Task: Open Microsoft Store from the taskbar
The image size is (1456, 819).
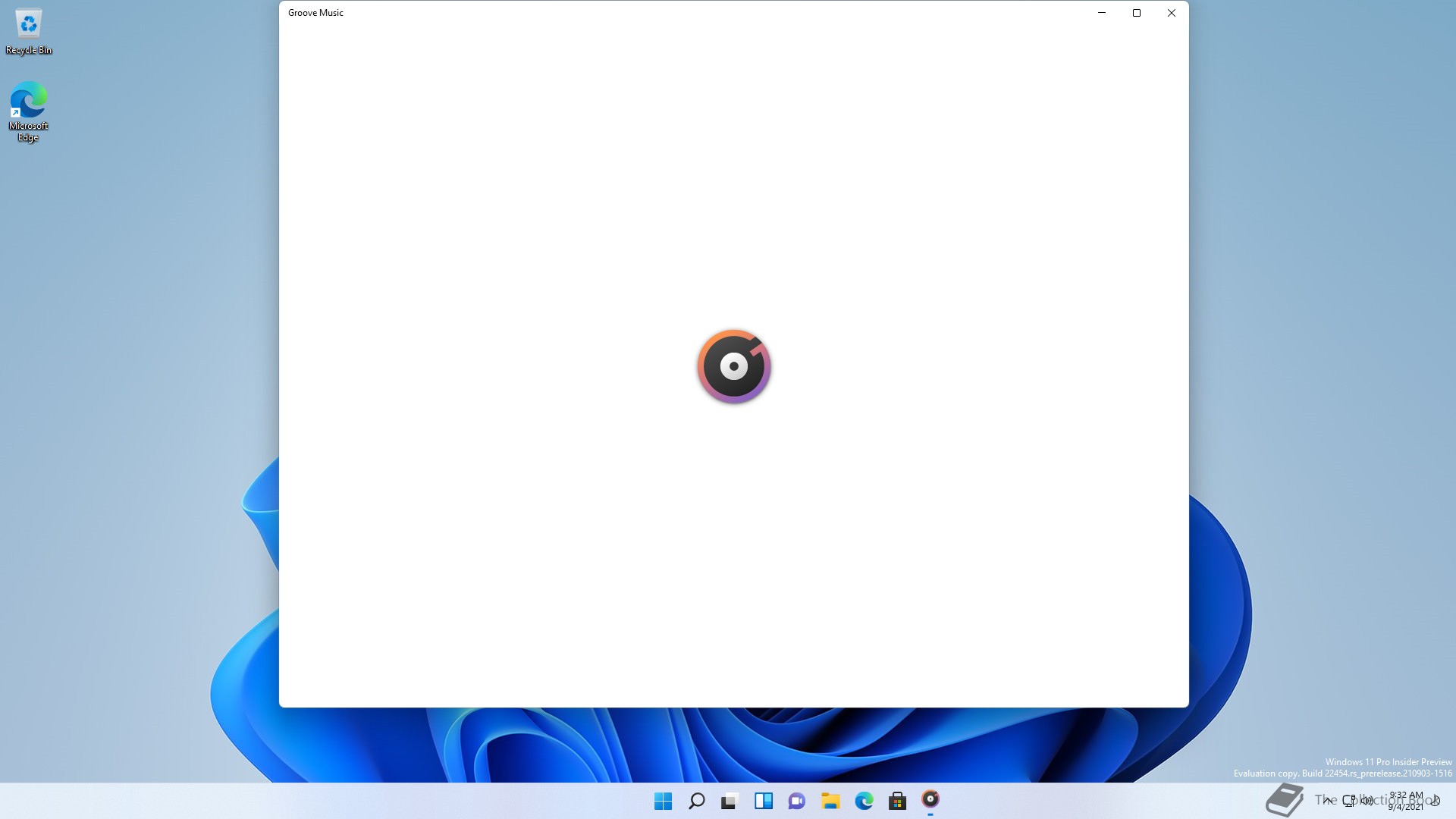Action: click(x=897, y=801)
